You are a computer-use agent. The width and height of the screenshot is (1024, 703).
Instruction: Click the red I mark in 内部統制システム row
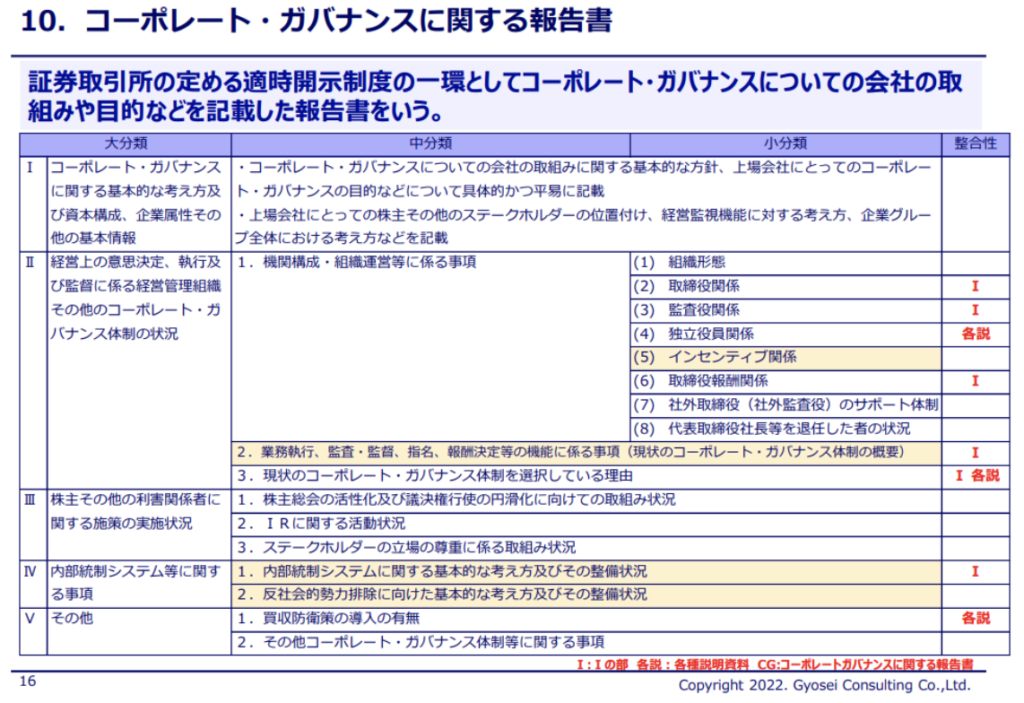(975, 572)
